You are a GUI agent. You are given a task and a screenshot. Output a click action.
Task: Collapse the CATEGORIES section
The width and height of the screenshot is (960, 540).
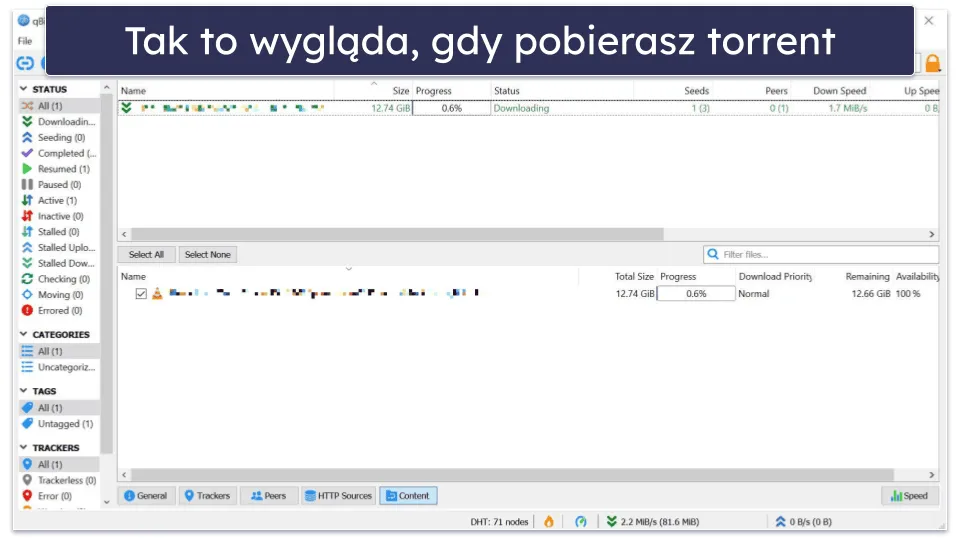coord(23,334)
